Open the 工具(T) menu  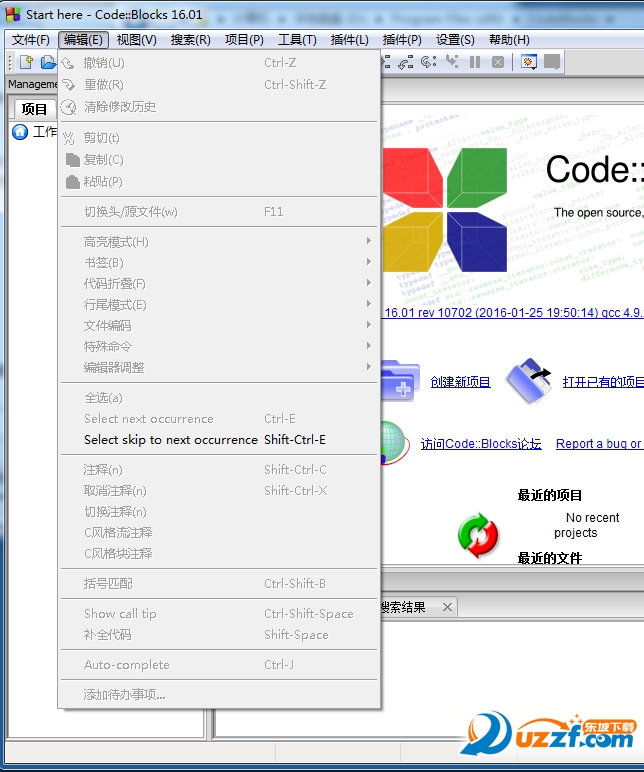click(x=297, y=40)
